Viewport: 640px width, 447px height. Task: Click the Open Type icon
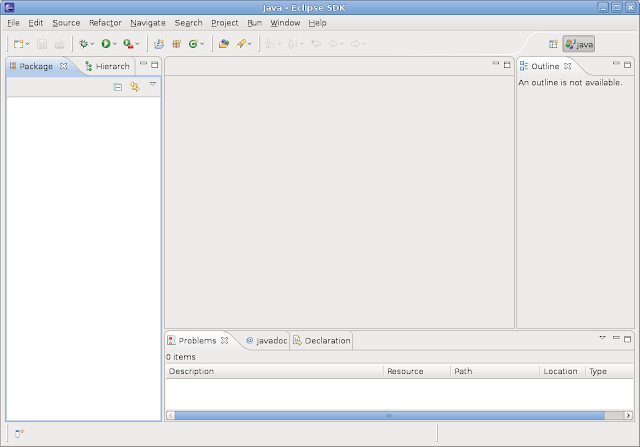[224, 44]
